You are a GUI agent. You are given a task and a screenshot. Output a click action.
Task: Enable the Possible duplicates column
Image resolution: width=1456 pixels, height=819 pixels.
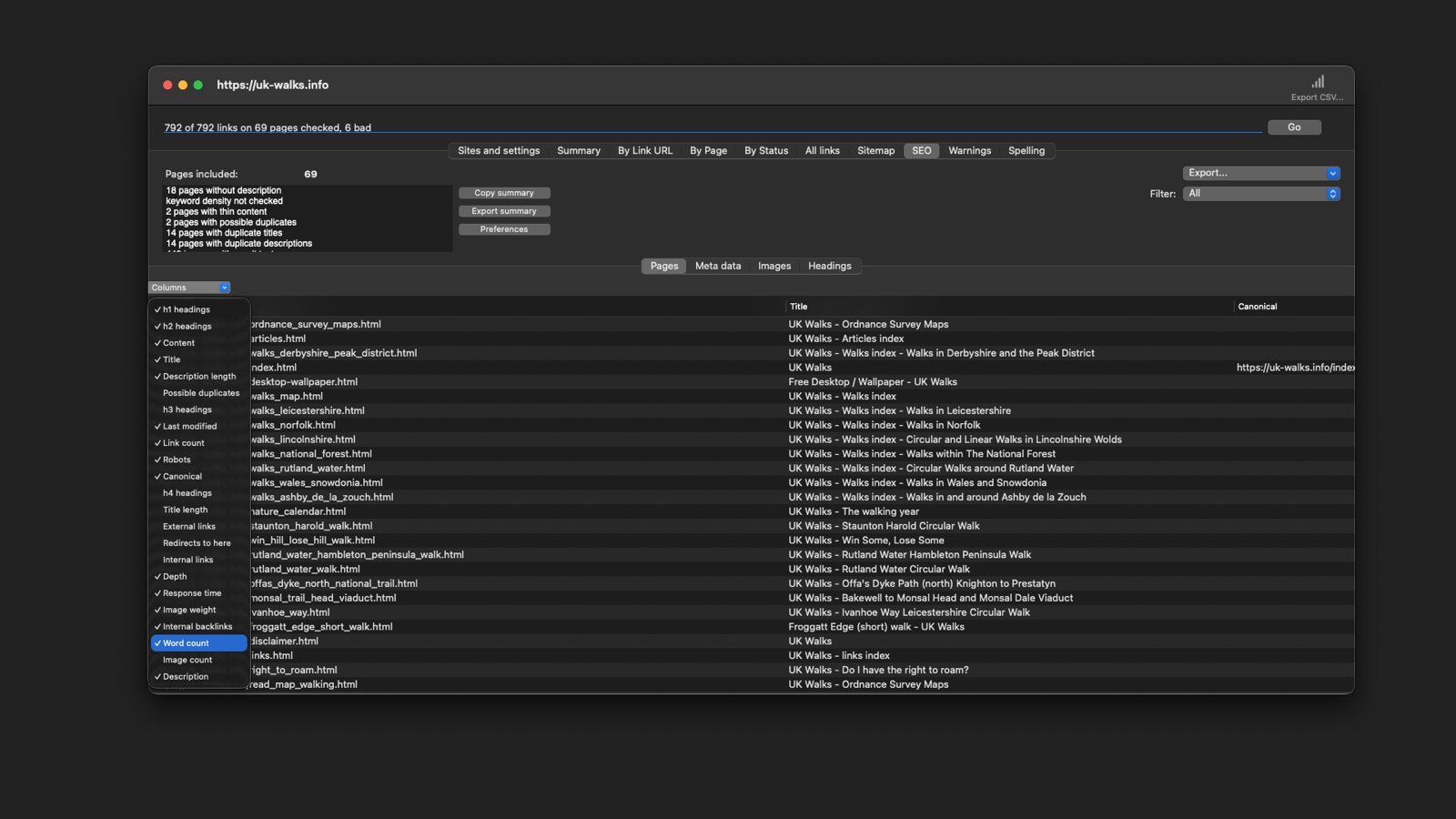point(199,393)
